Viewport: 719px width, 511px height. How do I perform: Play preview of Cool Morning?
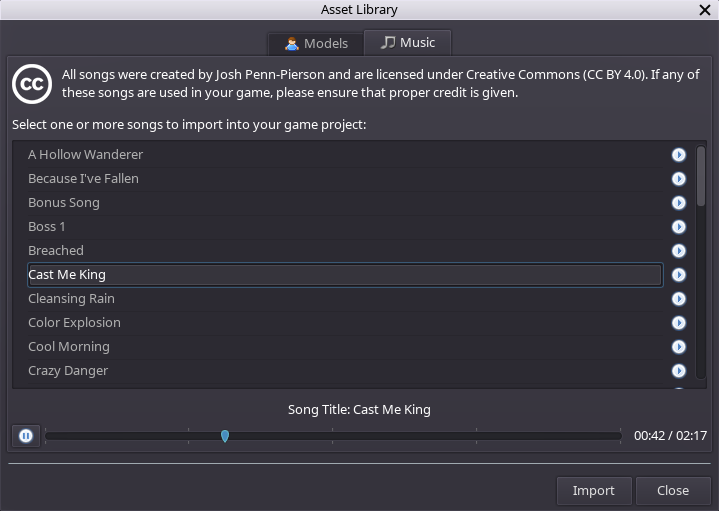click(679, 347)
